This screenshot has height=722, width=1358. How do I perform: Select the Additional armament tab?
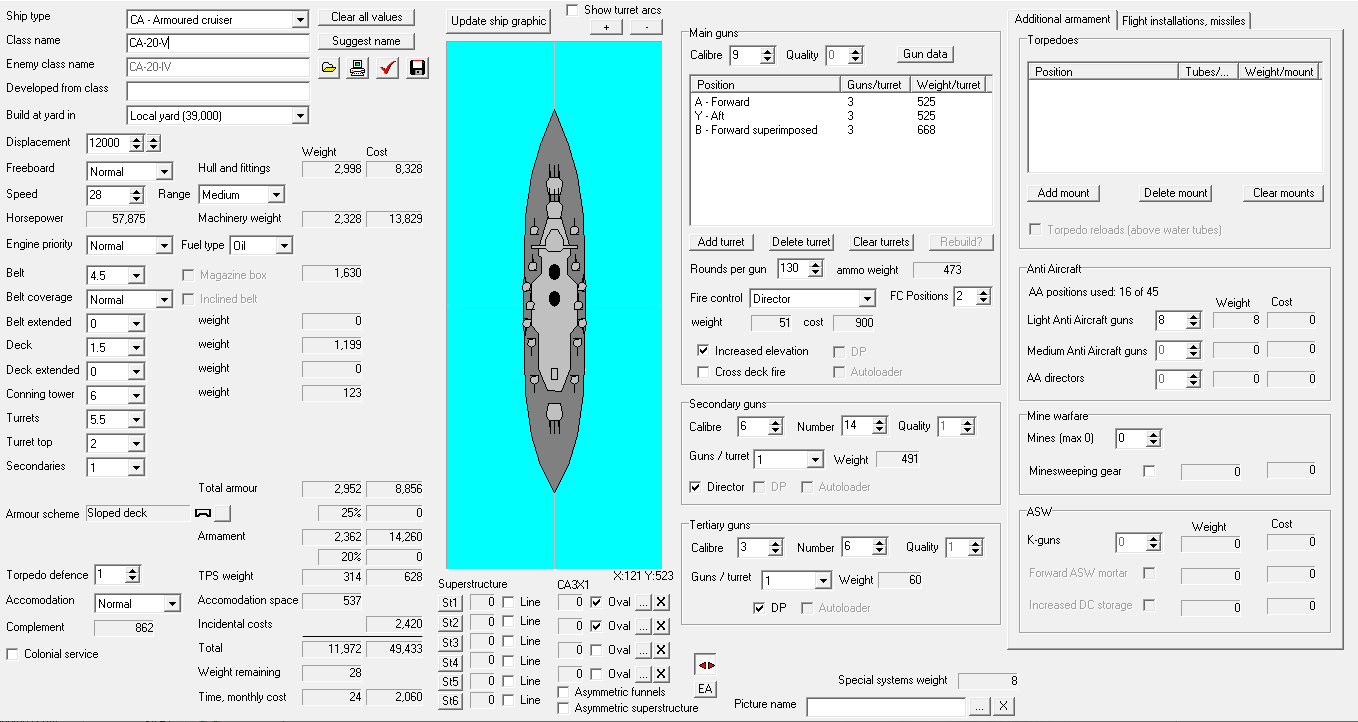(x=1062, y=20)
